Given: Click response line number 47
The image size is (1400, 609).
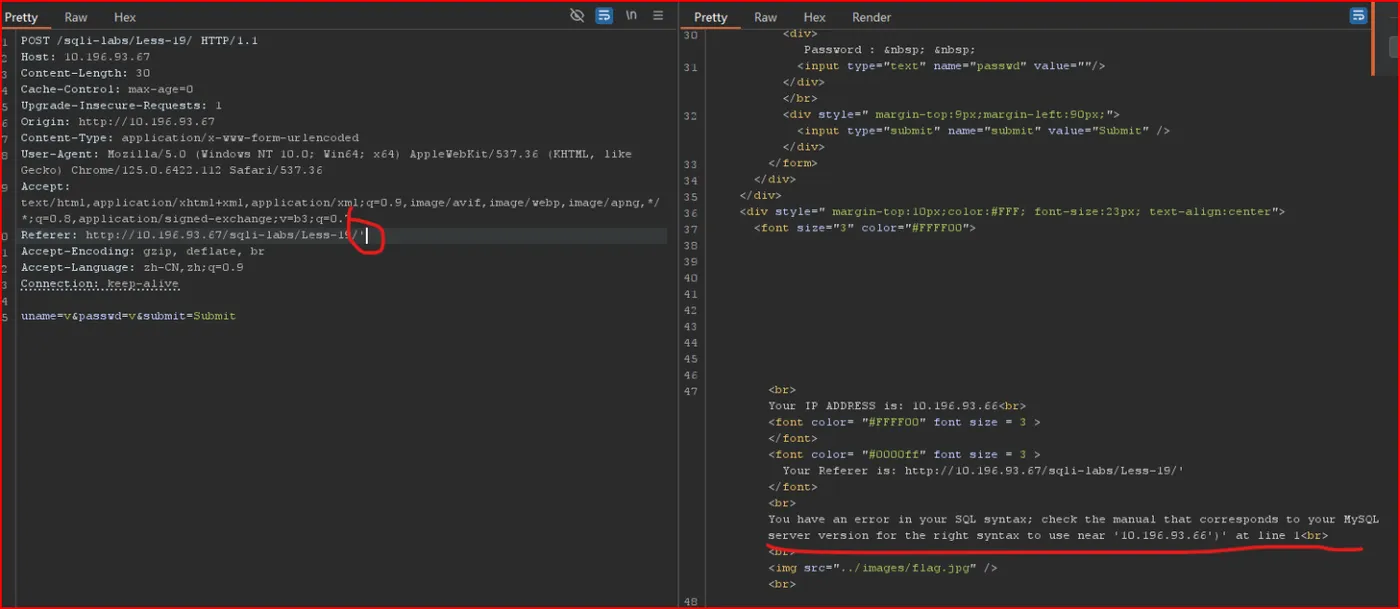Looking at the screenshot, I should pyautogui.click(x=689, y=390).
